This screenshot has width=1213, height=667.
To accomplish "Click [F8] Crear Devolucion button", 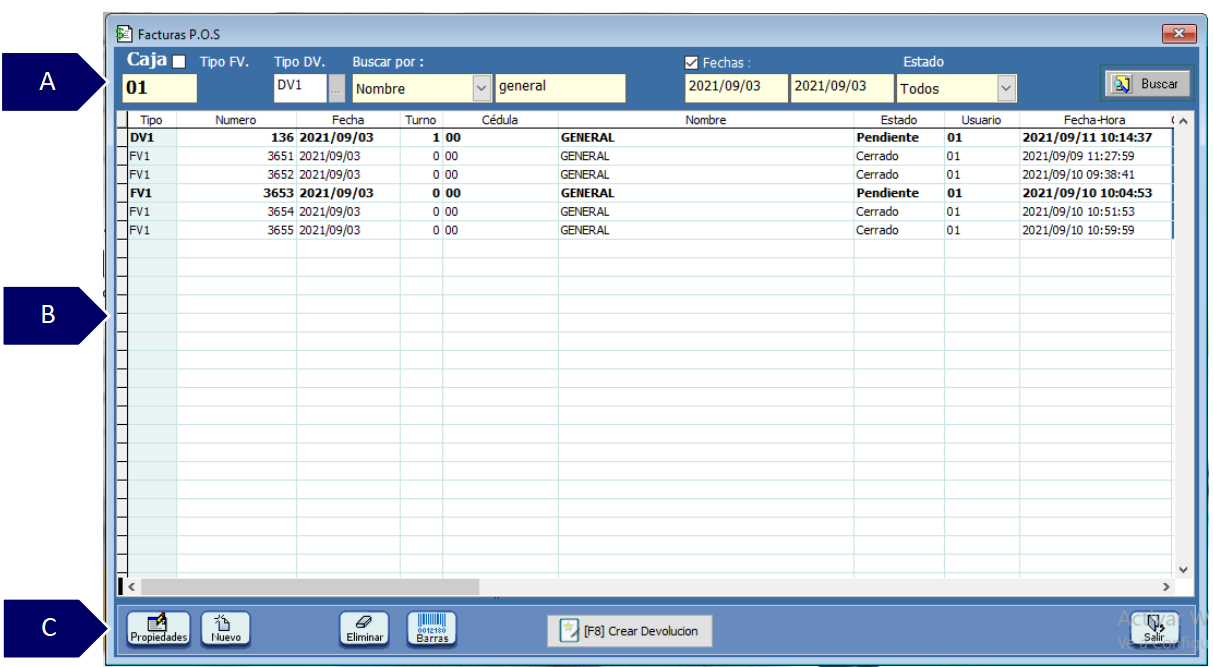I will 630,631.
